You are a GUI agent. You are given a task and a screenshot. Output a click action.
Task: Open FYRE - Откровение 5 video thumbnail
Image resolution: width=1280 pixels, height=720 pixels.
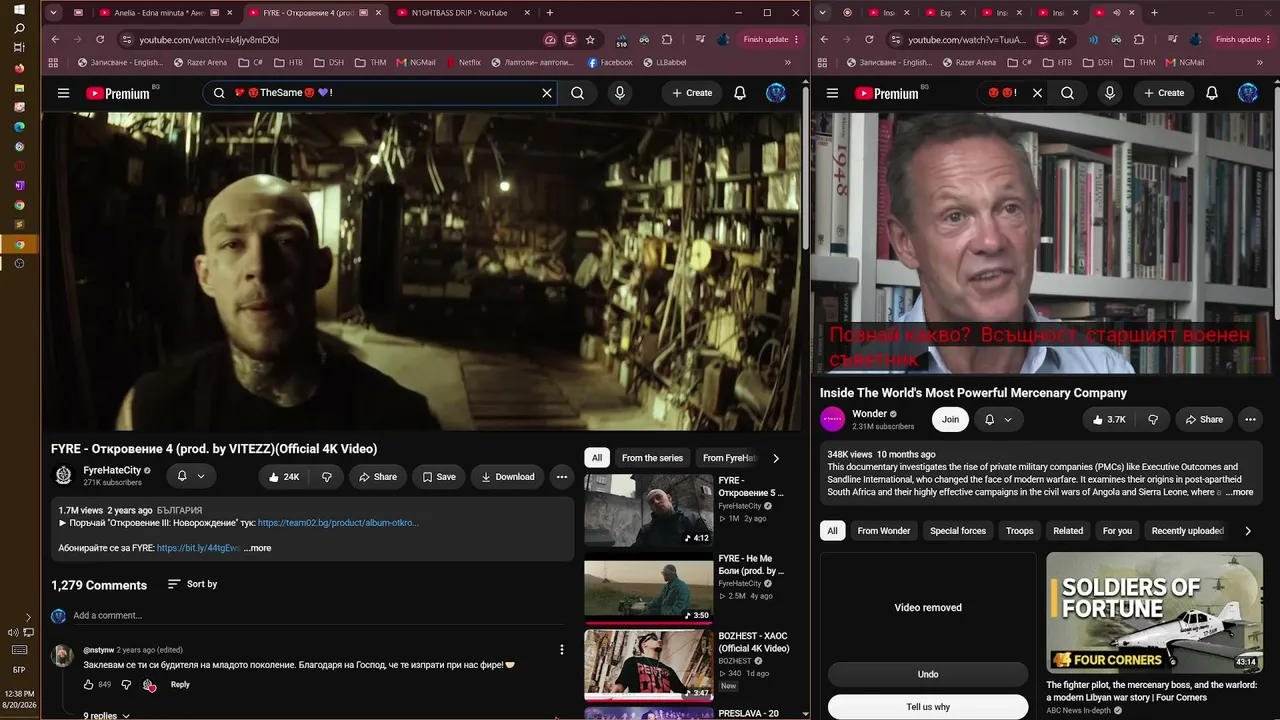(649, 510)
